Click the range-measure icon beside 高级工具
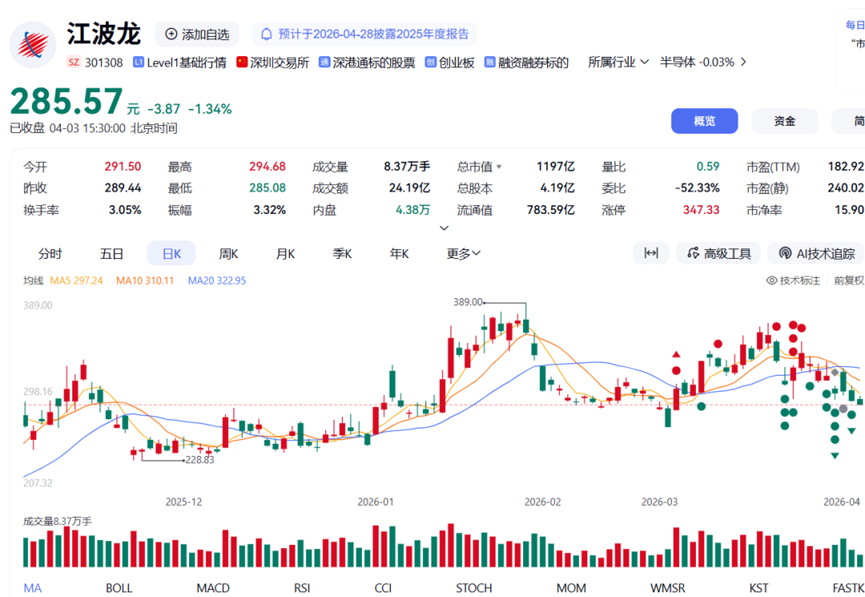The height and width of the screenshot is (597, 865). click(x=651, y=254)
